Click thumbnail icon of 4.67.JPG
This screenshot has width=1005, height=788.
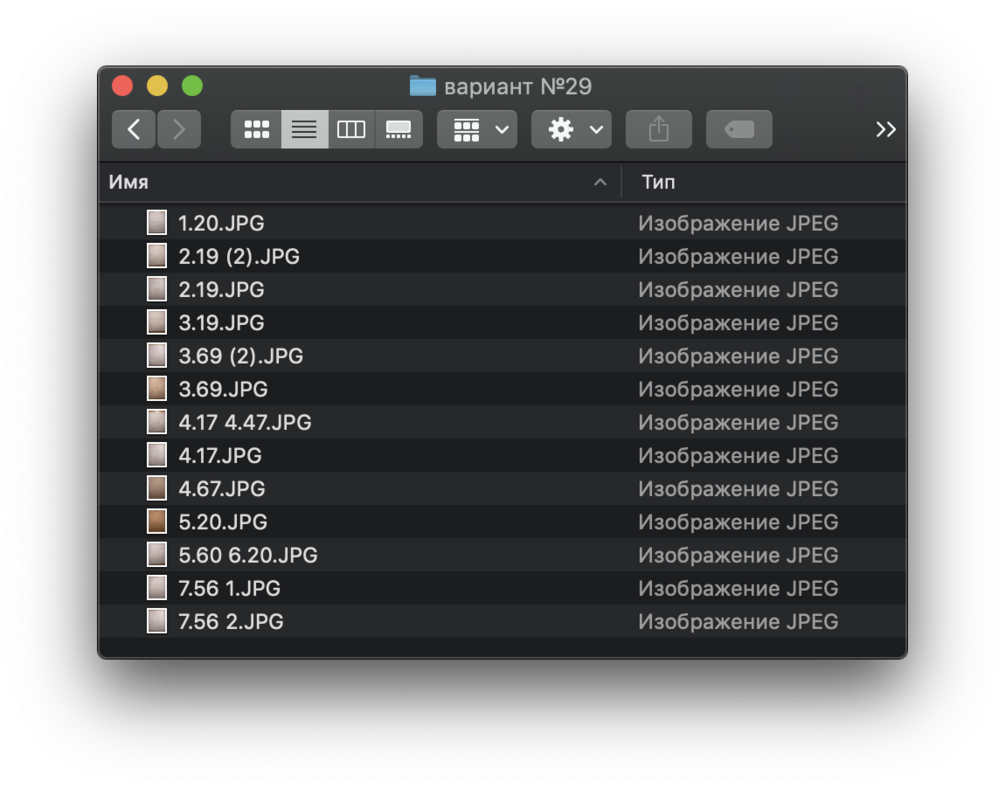pyautogui.click(x=157, y=488)
